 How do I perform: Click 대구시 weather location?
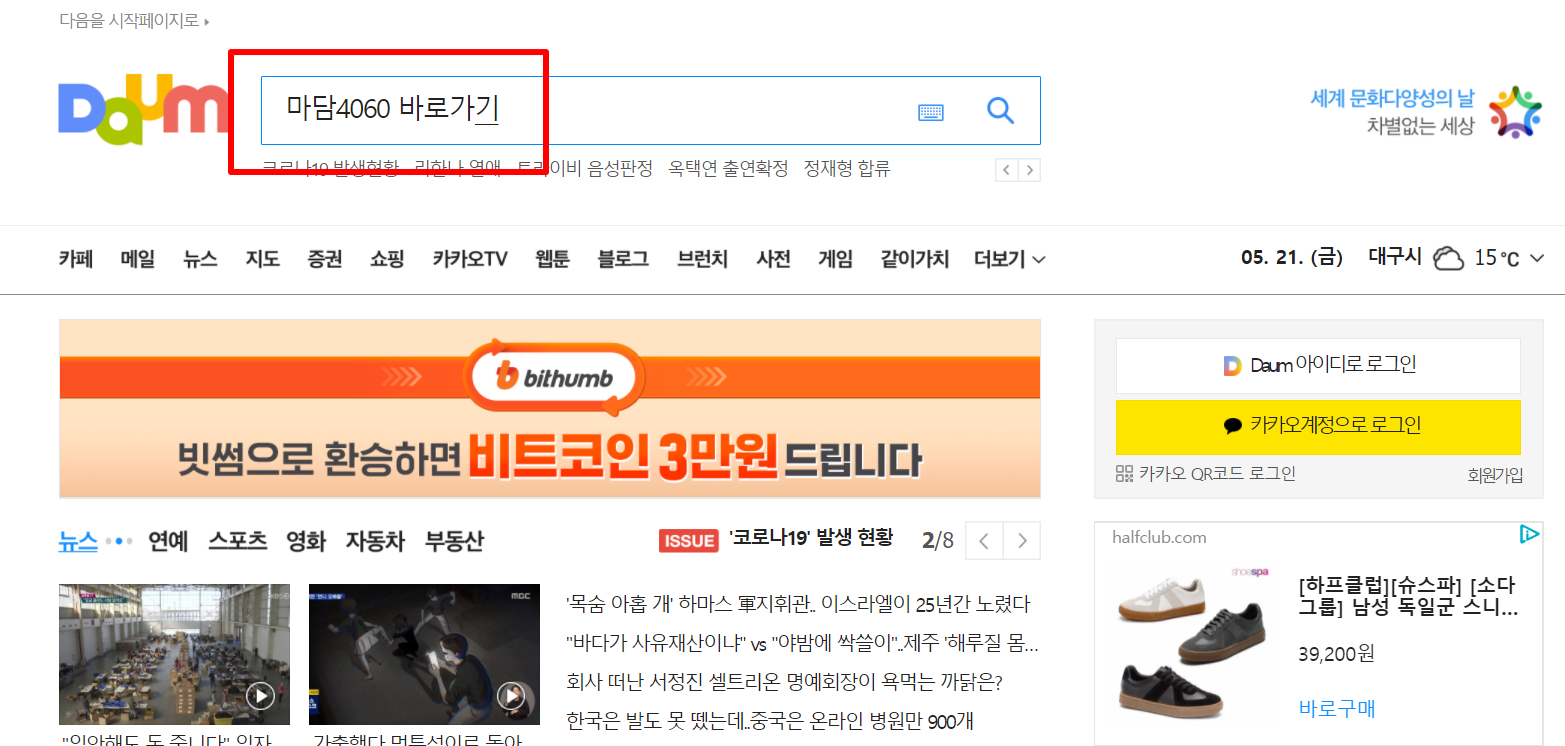point(1394,257)
